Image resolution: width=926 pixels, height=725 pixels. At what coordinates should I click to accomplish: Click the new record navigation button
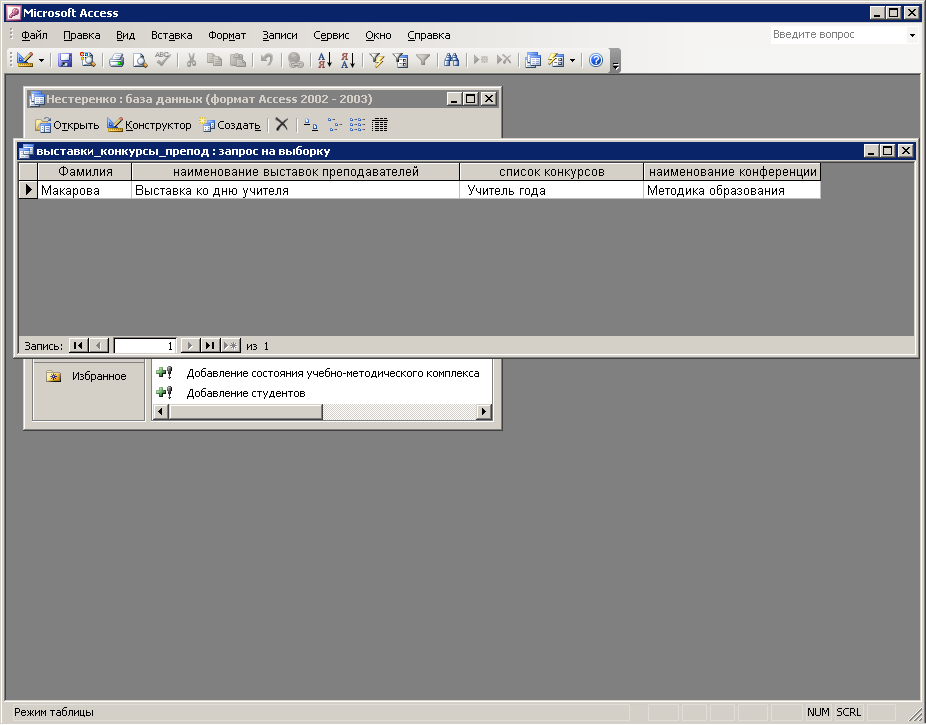click(x=231, y=346)
